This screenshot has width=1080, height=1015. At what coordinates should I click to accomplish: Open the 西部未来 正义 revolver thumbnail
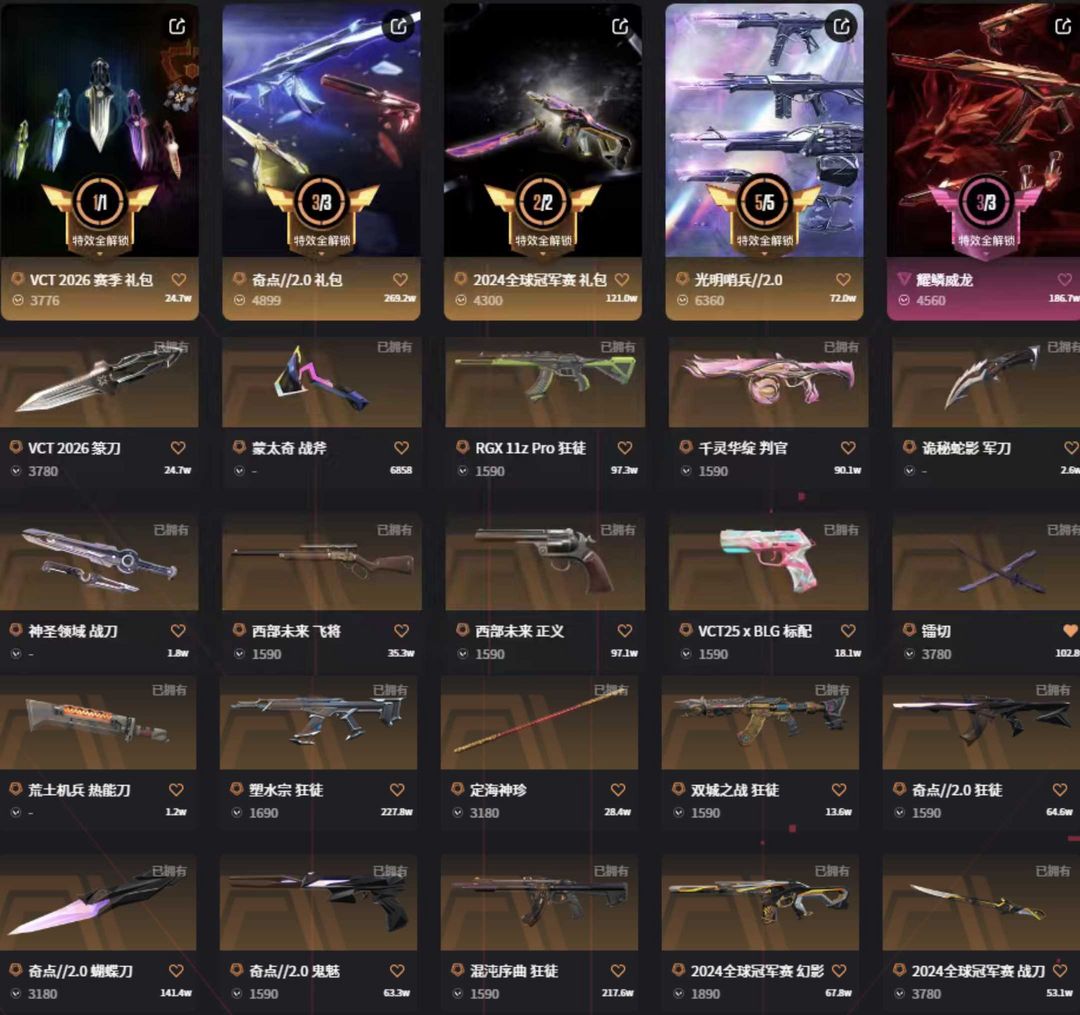point(545,563)
